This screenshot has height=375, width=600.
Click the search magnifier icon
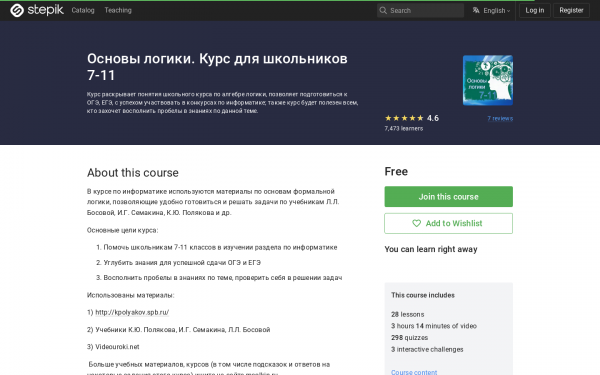tap(383, 10)
